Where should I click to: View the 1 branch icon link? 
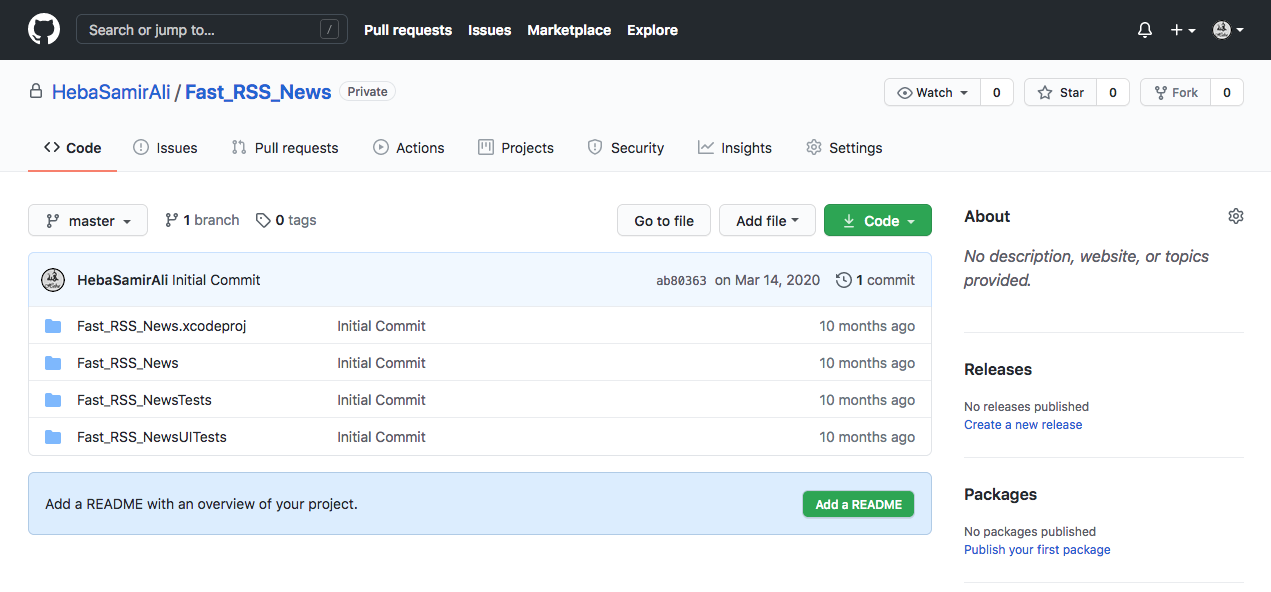[x=172, y=220]
